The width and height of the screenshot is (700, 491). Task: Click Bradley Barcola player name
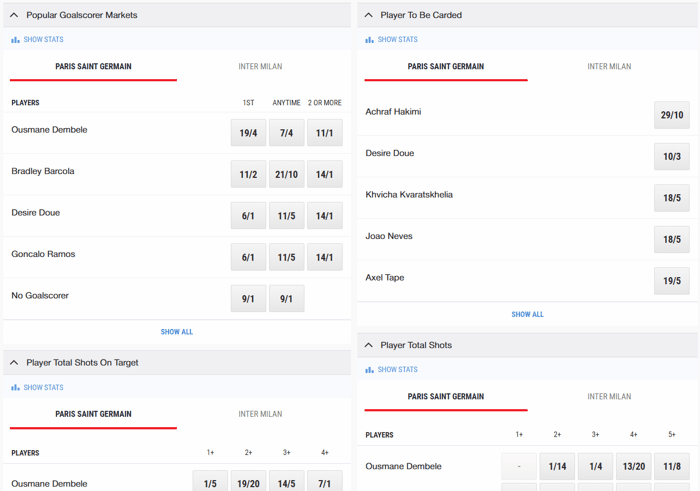[43, 171]
